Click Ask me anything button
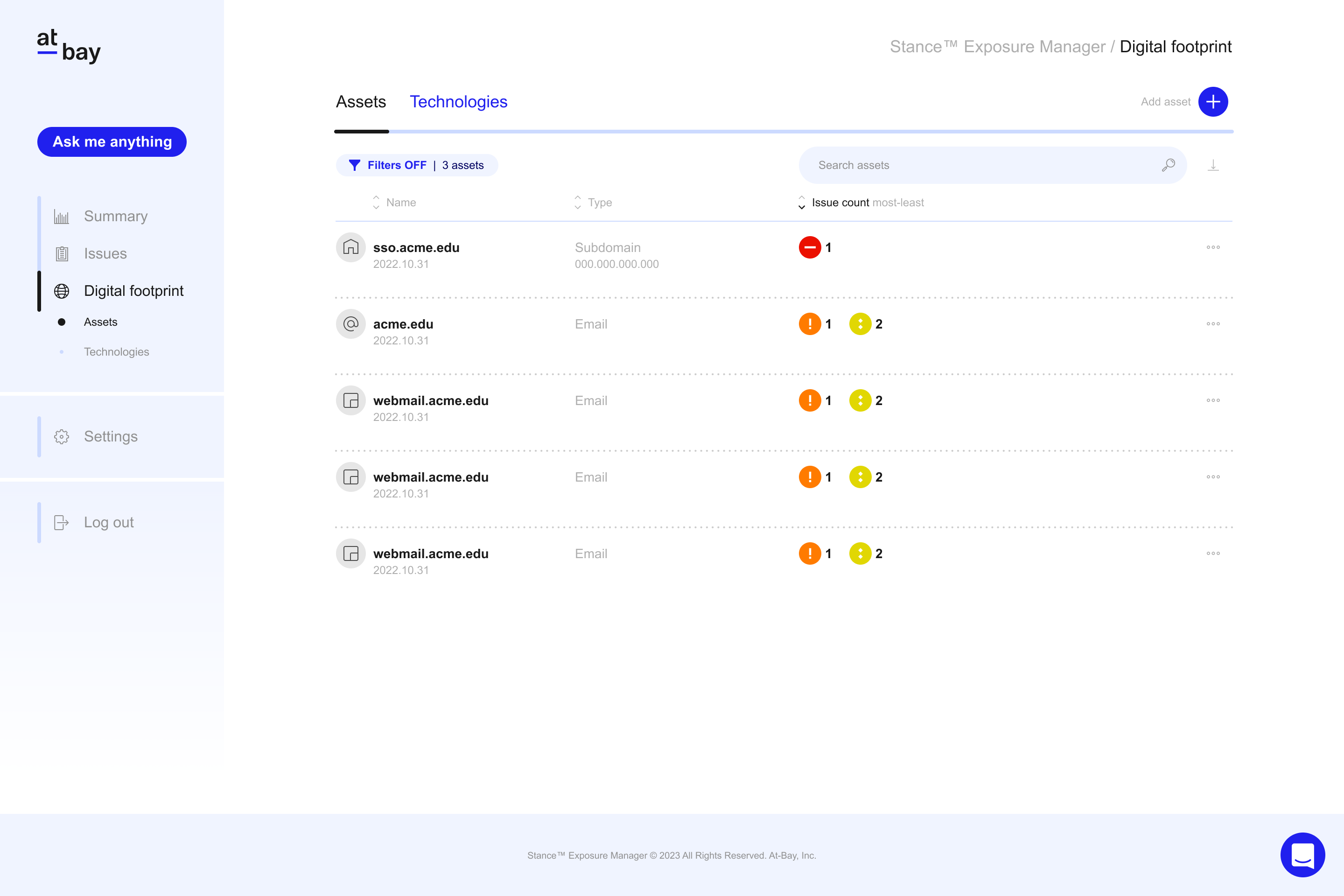This screenshot has height=896, width=1344. click(x=112, y=141)
